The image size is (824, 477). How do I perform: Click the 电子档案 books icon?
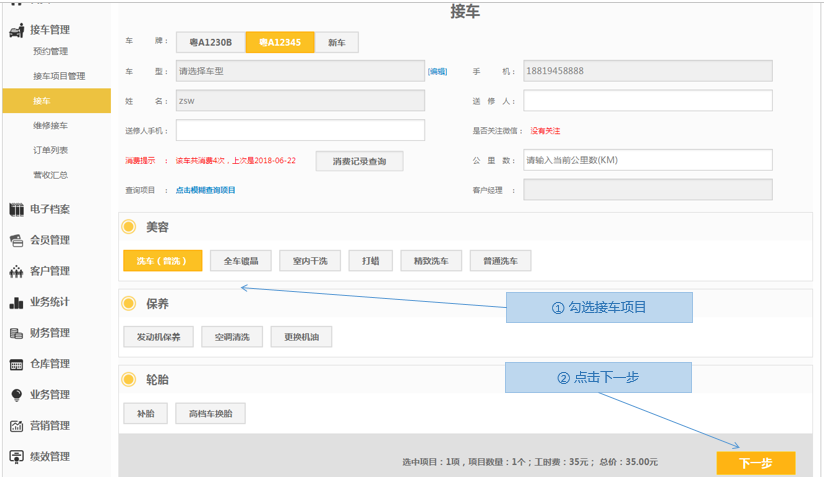[x=16, y=209]
